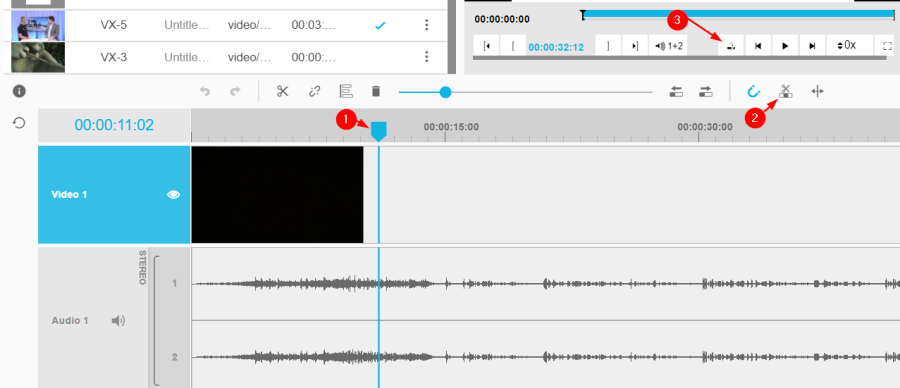The height and width of the screenshot is (388, 900).
Task: Click the info icon at left
Action: (20, 91)
